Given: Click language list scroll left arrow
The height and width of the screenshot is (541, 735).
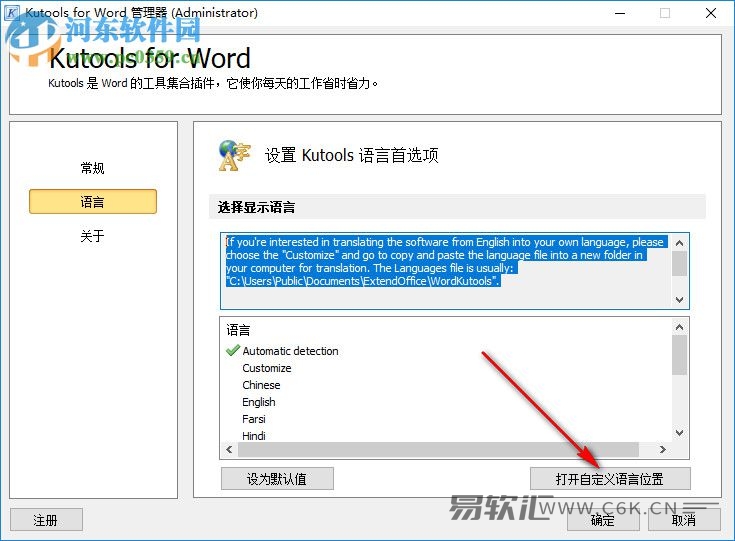Looking at the screenshot, I should 229,450.
